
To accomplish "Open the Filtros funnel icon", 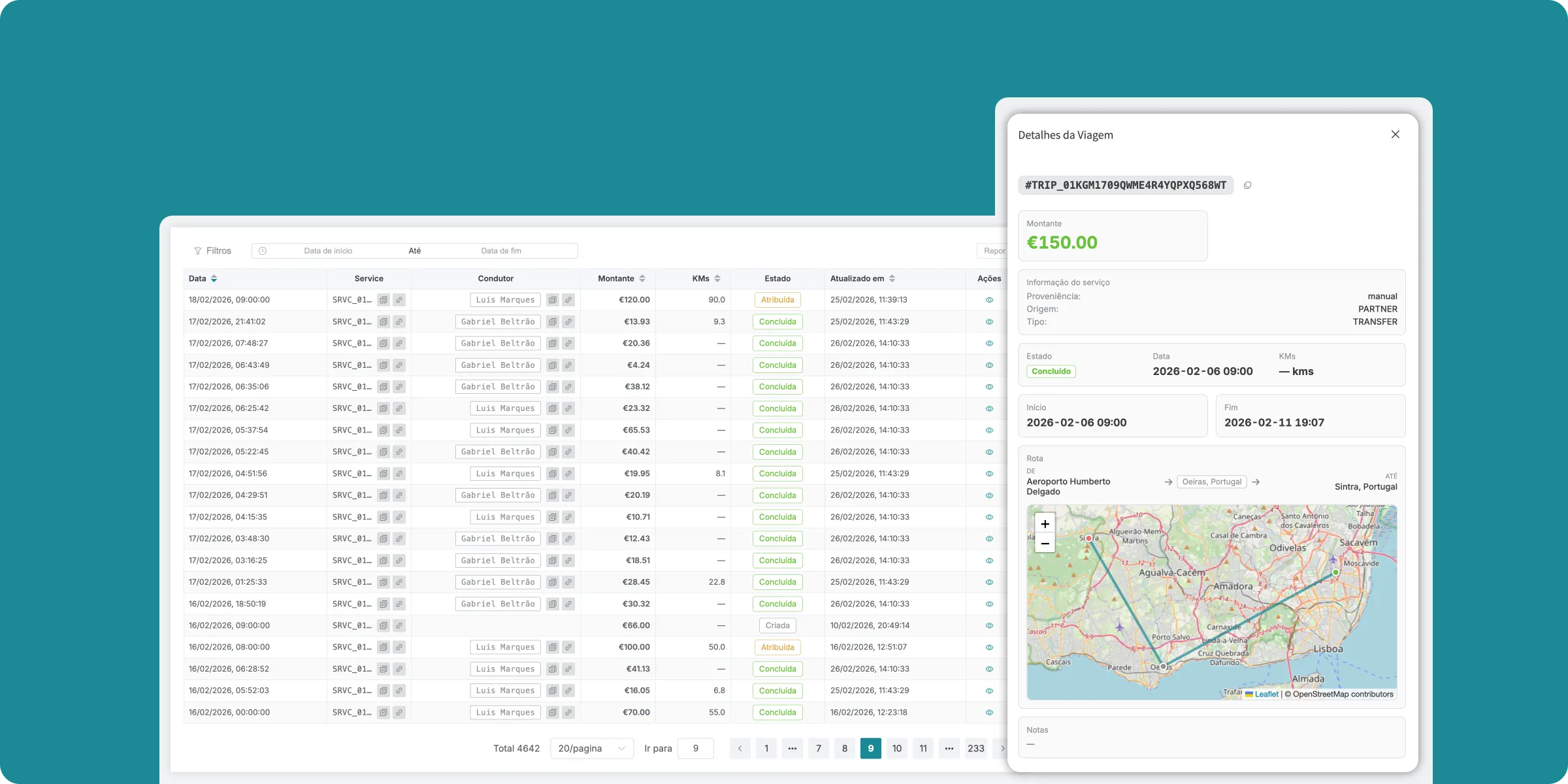I will [x=198, y=250].
